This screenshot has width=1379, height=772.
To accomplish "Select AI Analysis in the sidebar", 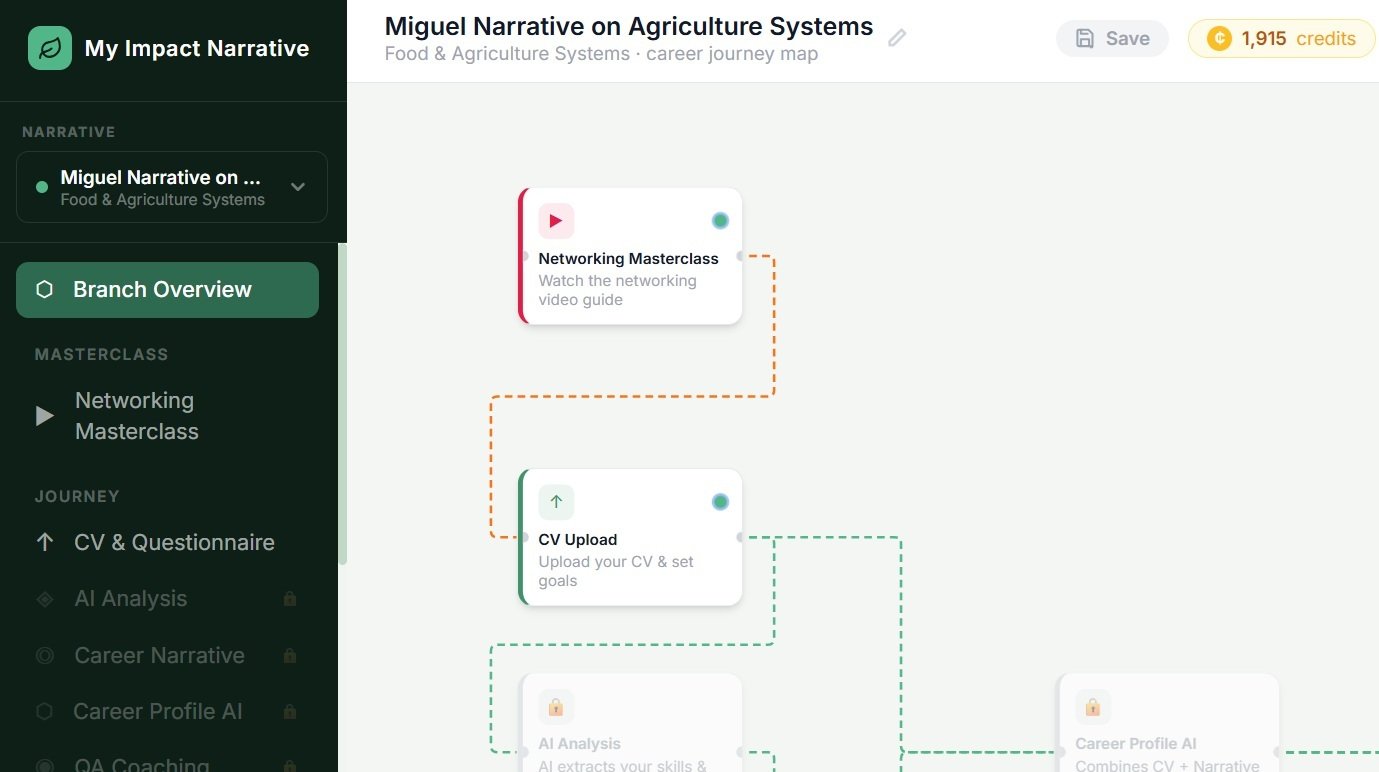I will 131,599.
